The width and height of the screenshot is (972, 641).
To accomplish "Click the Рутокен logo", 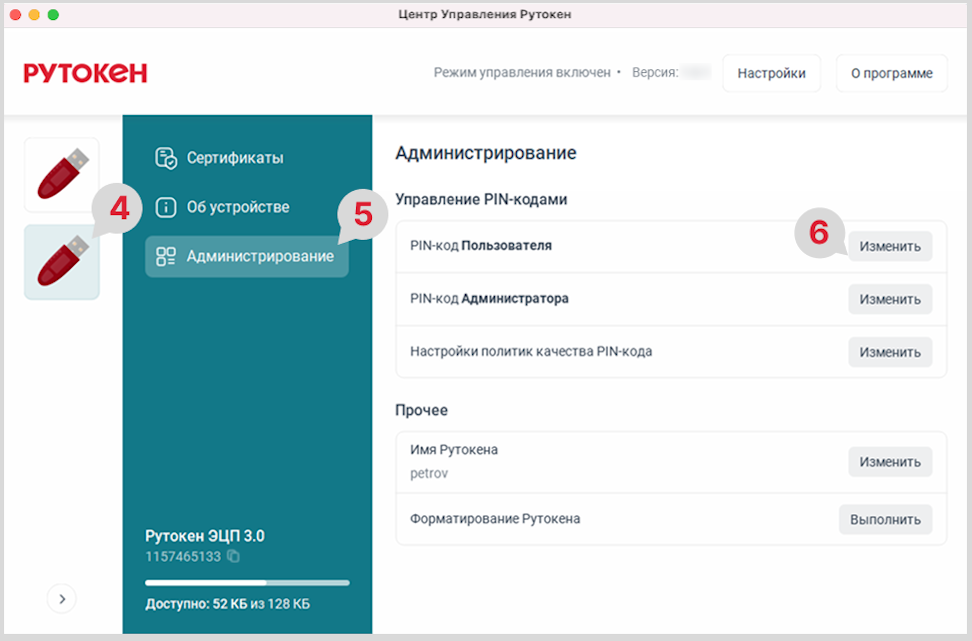I will 86,73.
